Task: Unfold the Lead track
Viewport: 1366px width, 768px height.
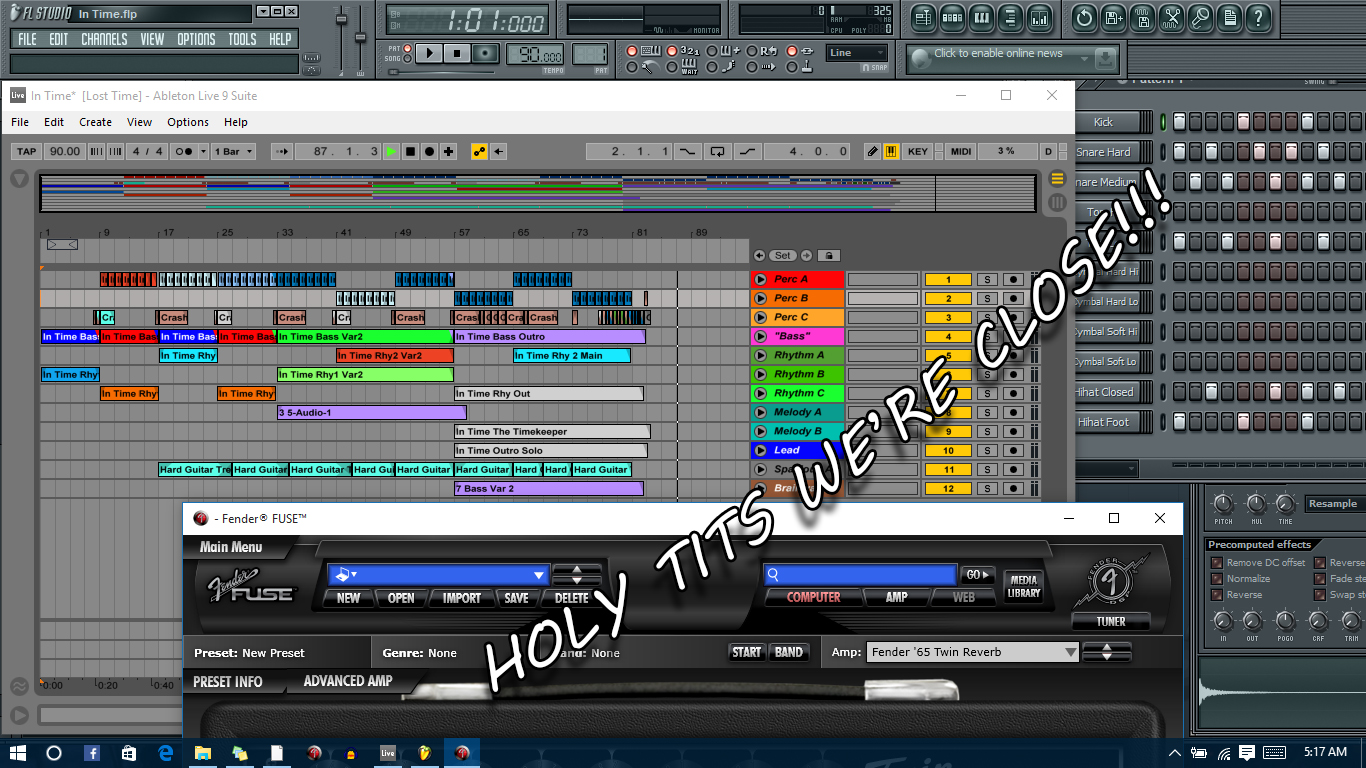Action: tap(760, 450)
